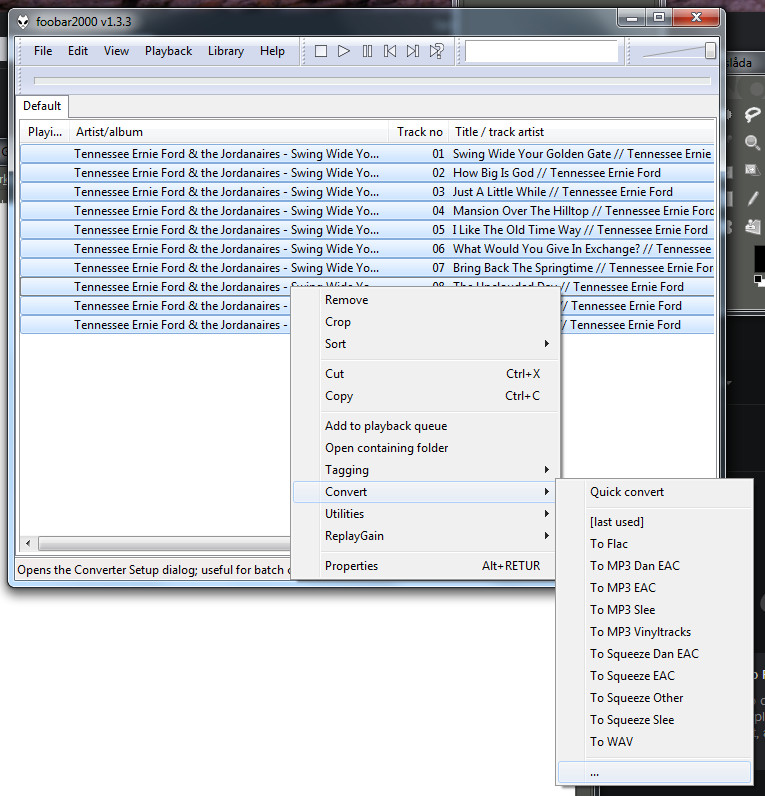Choose the To Squeeze Slee preset
765x796 pixels.
(x=654, y=719)
